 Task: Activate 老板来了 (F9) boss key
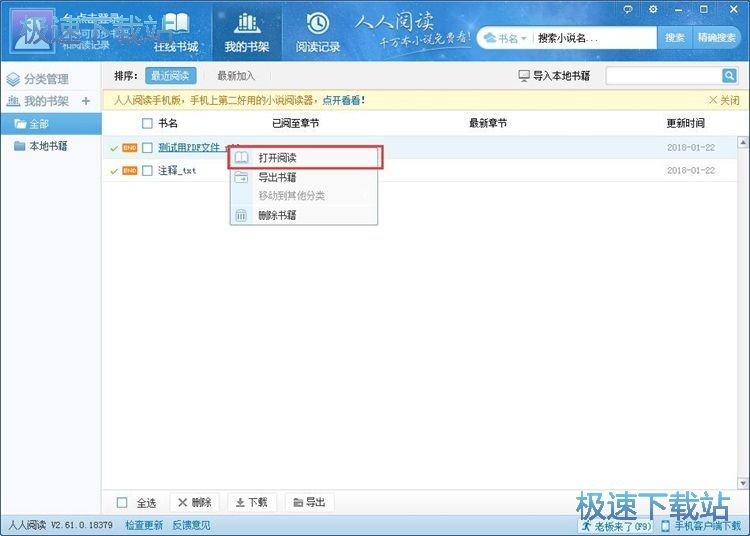click(617, 526)
